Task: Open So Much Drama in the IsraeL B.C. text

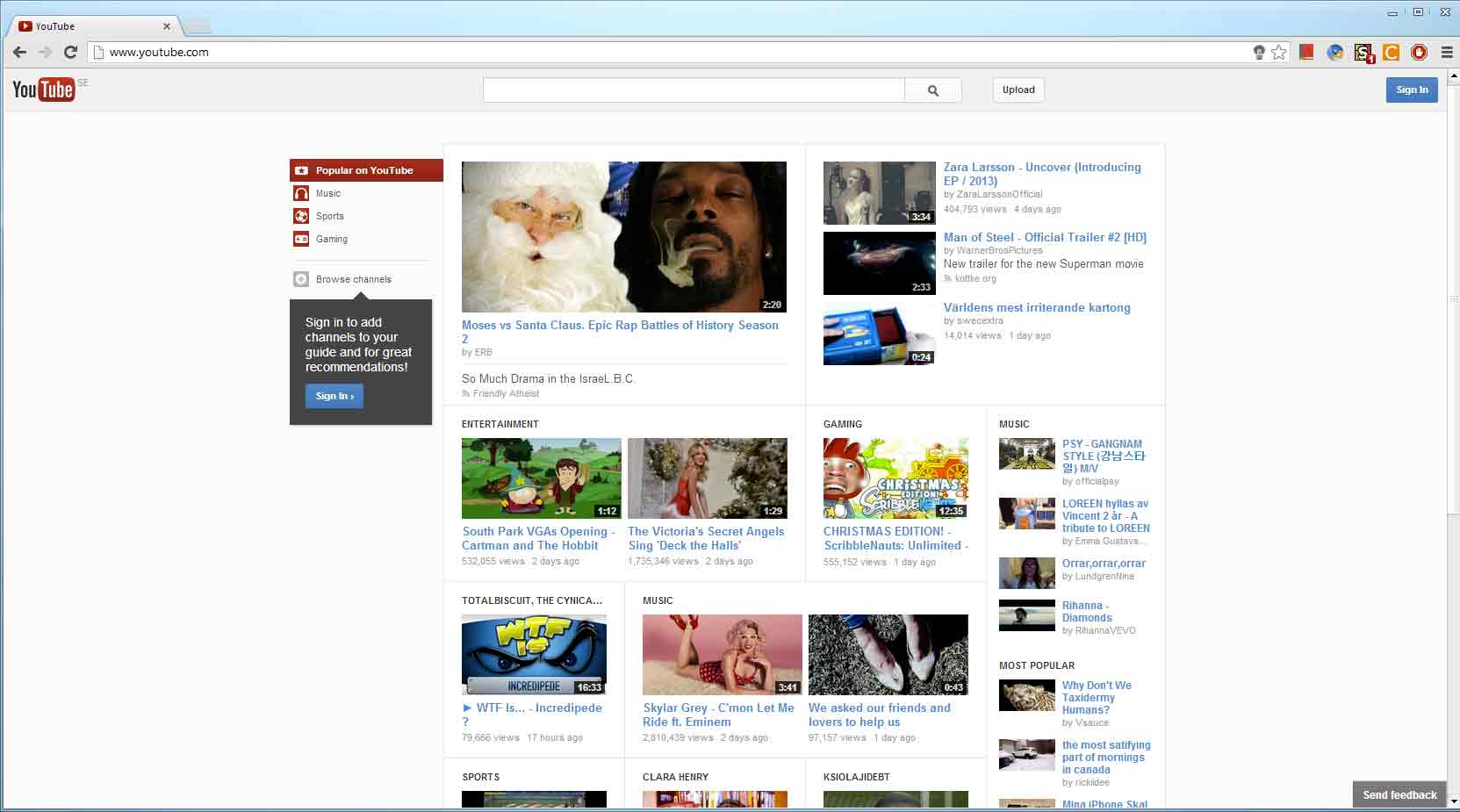Action: pos(548,378)
